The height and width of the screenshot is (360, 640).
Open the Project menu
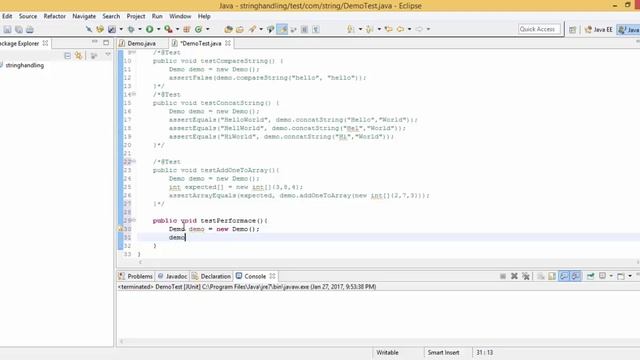(x=136, y=16)
